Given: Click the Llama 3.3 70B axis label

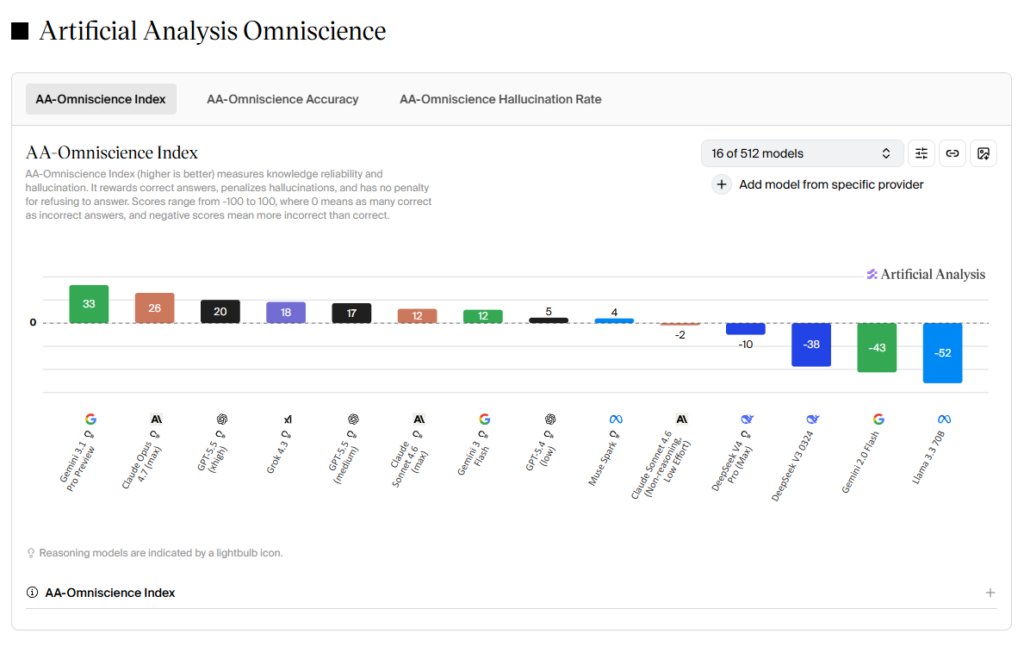Looking at the screenshot, I should click(x=929, y=457).
